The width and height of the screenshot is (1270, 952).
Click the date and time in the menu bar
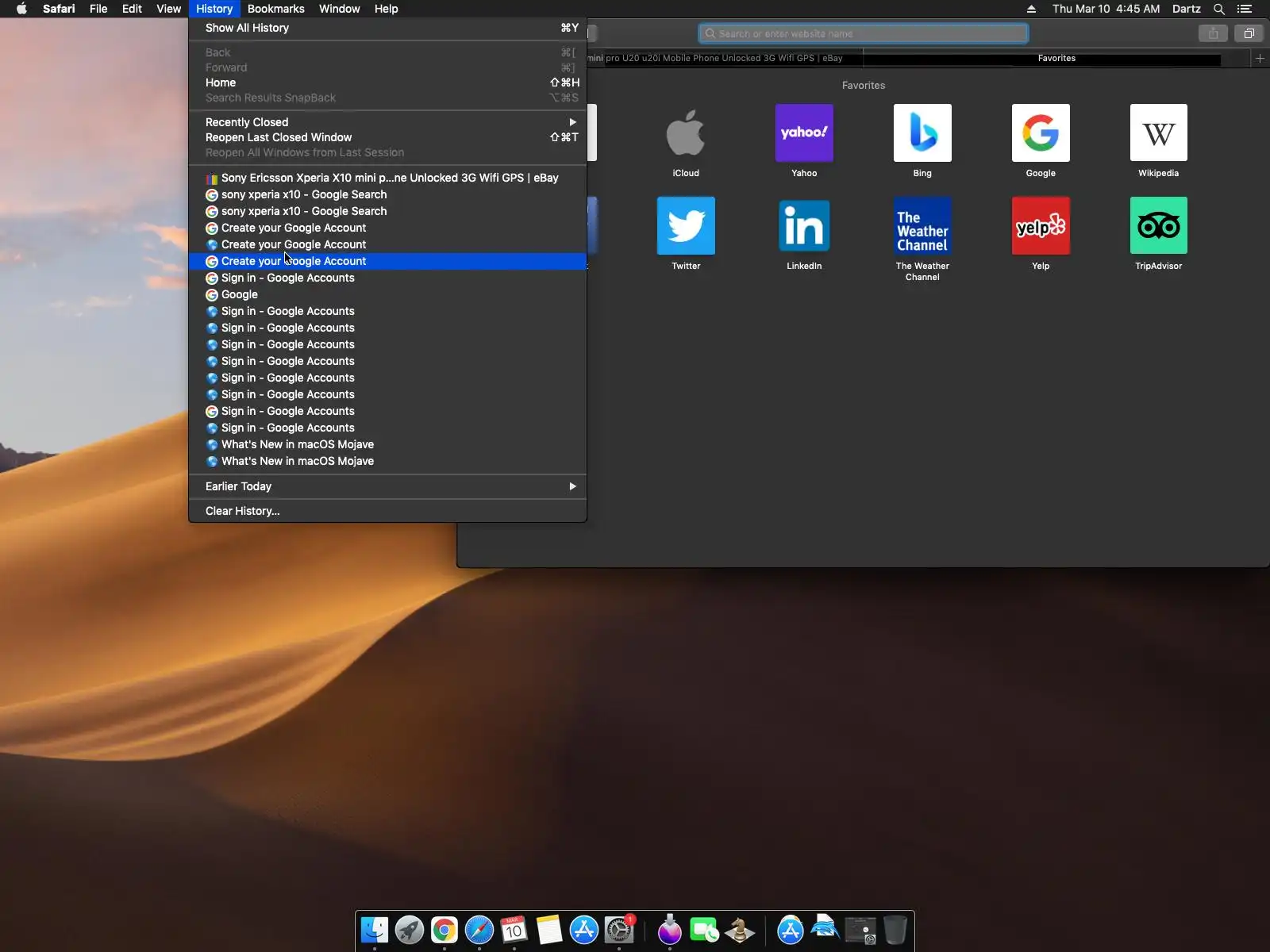tap(1106, 9)
